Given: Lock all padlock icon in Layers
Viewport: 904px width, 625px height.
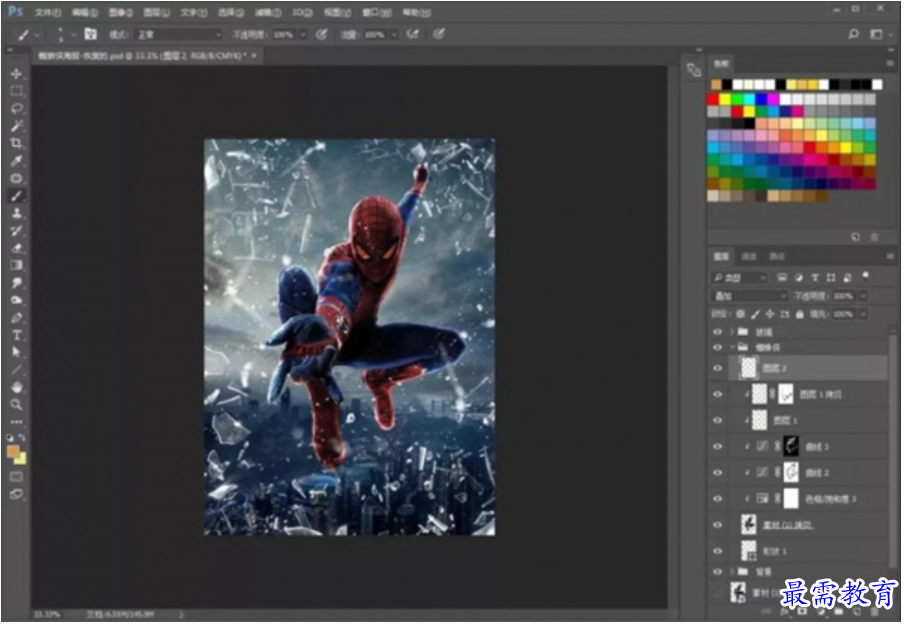Looking at the screenshot, I should [x=800, y=314].
